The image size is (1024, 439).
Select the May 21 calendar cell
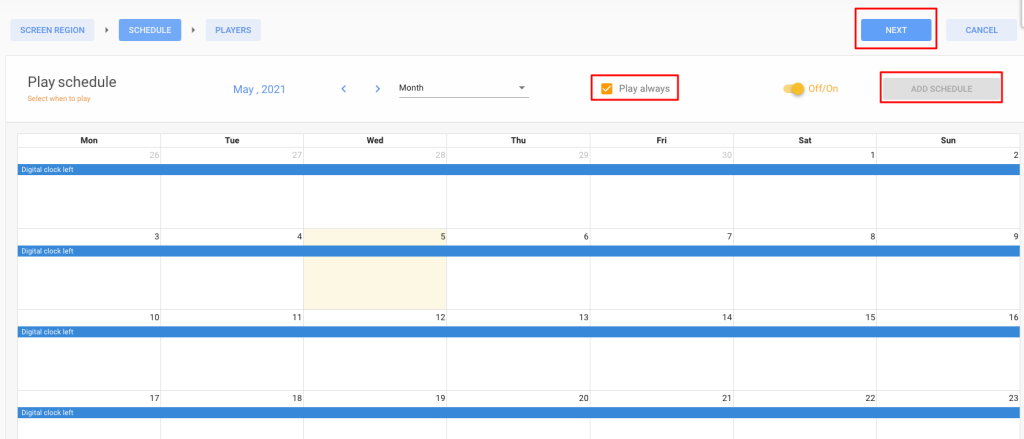[662, 415]
